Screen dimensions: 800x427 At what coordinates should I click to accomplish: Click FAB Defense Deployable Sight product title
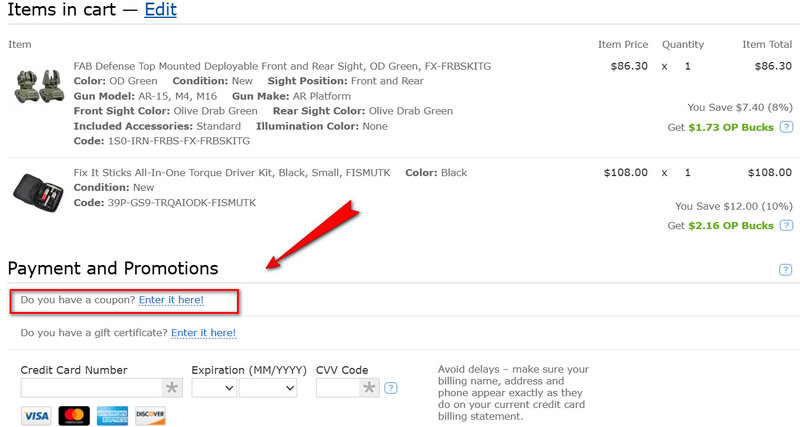[282, 66]
